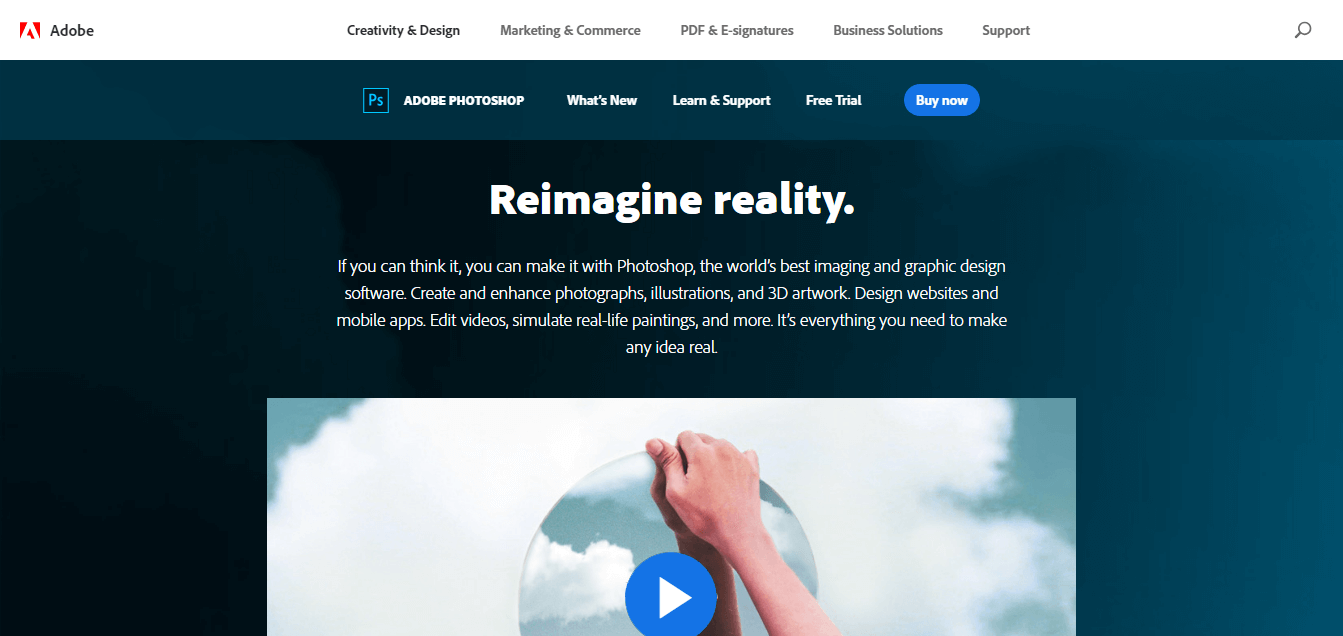The image size is (1343, 636).
Task: Open the Creativity & Design menu
Action: coord(403,30)
